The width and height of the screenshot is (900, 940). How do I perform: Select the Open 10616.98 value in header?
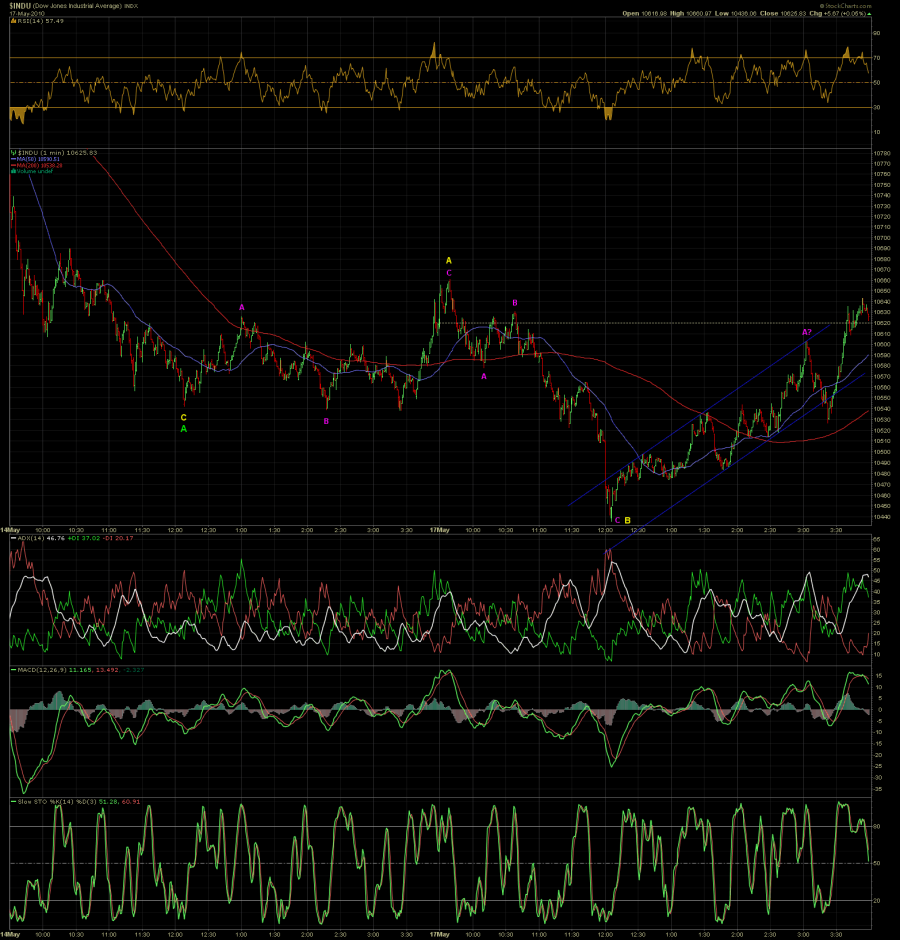(645, 13)
